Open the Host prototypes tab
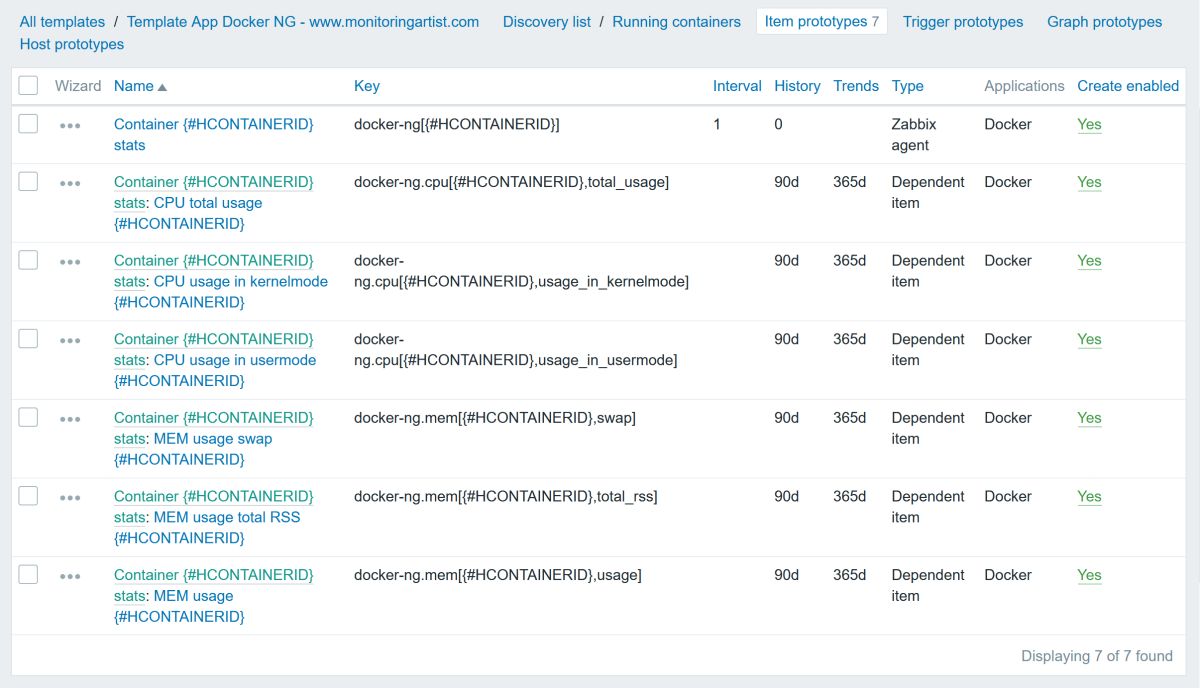 (70, 44)
